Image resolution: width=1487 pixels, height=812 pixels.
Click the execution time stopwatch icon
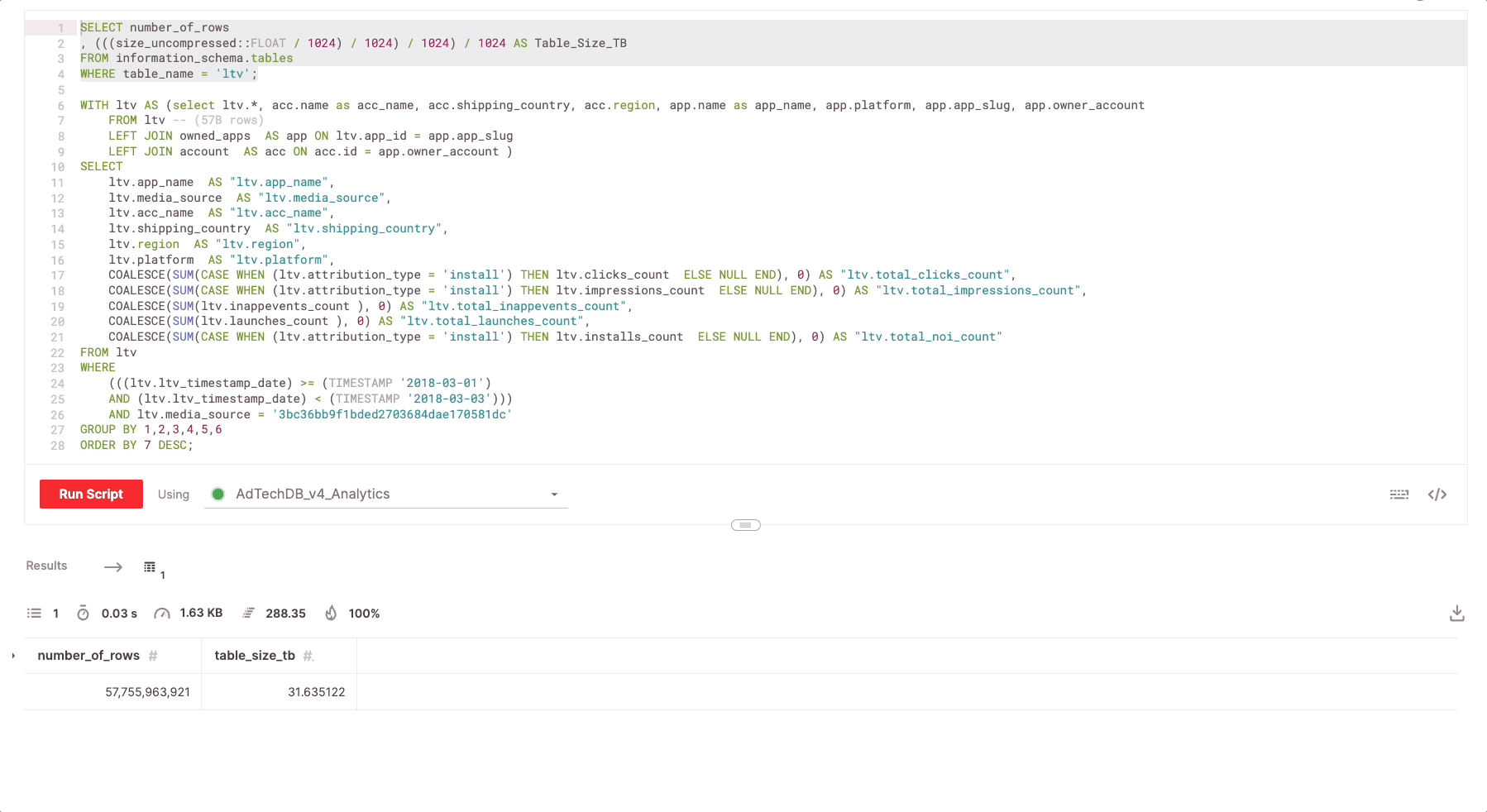(x=83, y=613)
